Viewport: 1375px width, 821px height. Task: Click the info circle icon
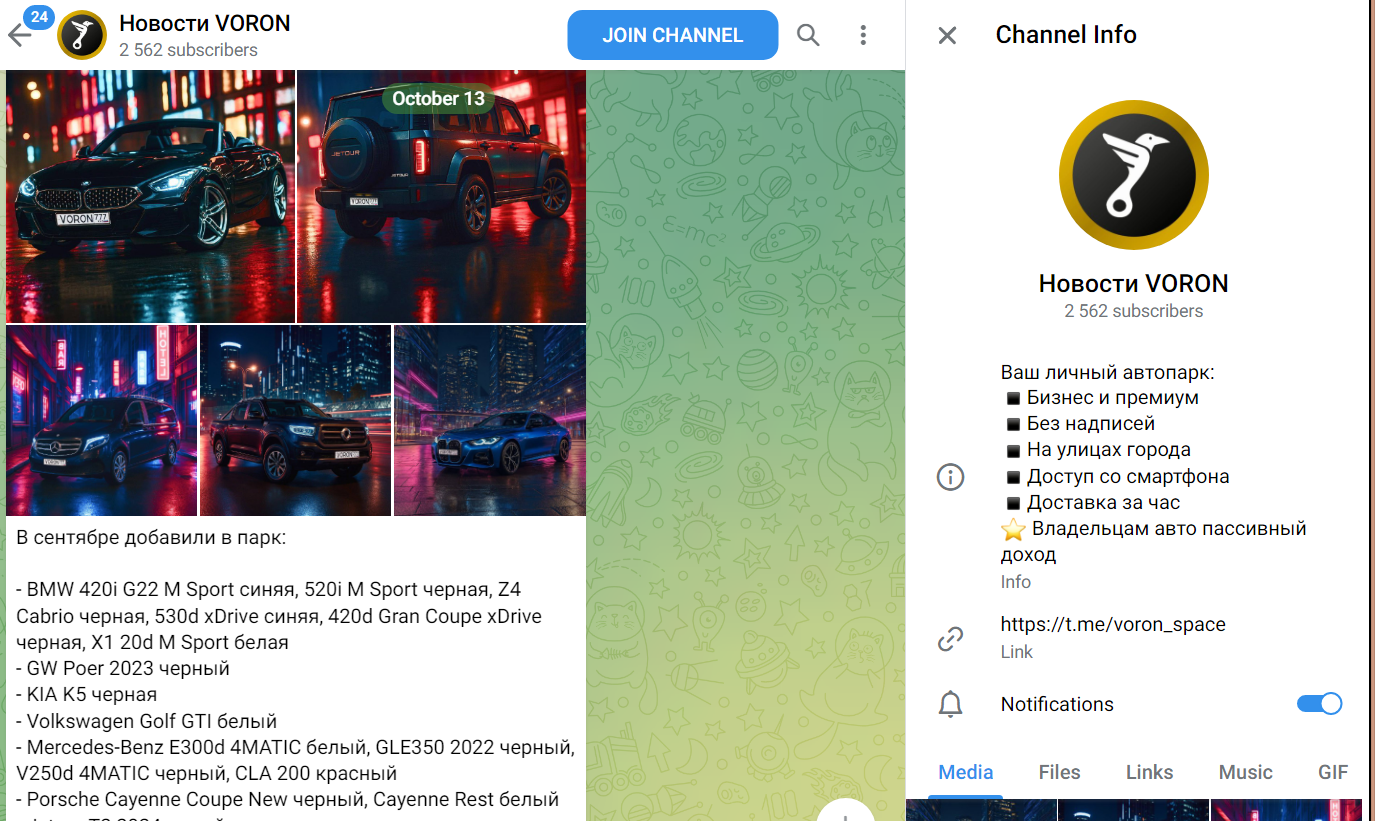tap(950, 477)
